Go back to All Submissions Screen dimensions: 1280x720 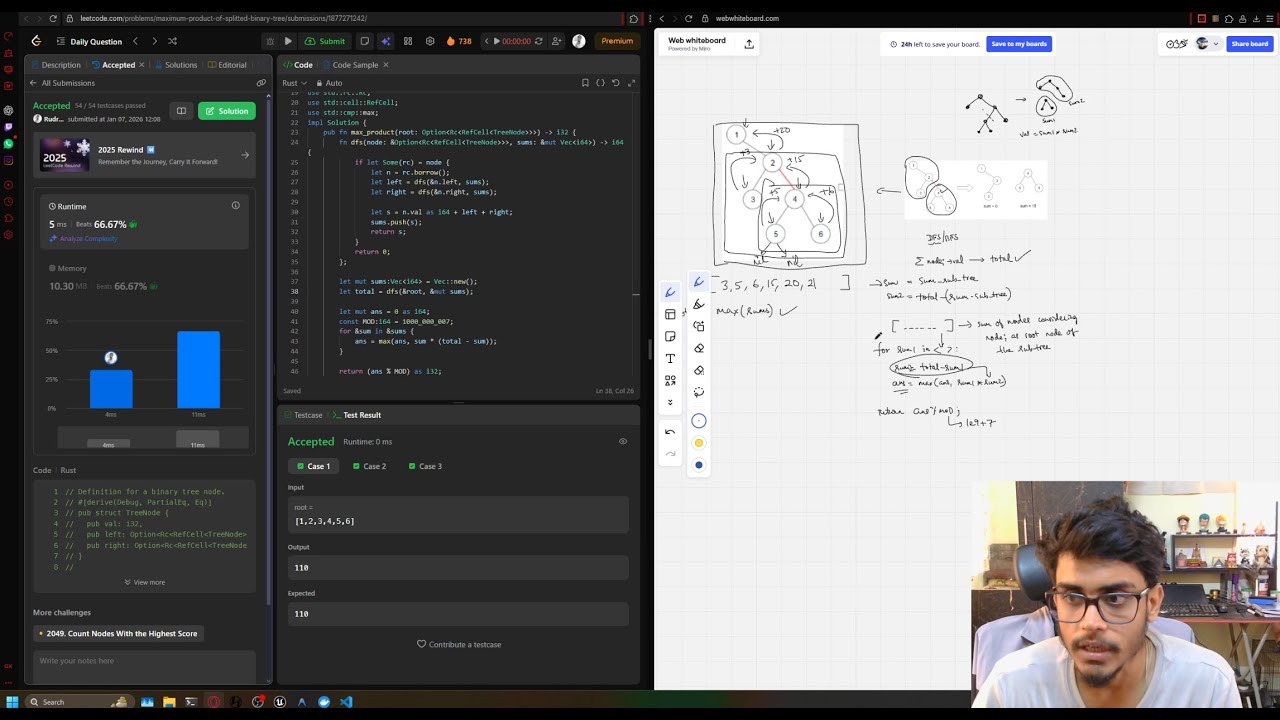(62, 83)
